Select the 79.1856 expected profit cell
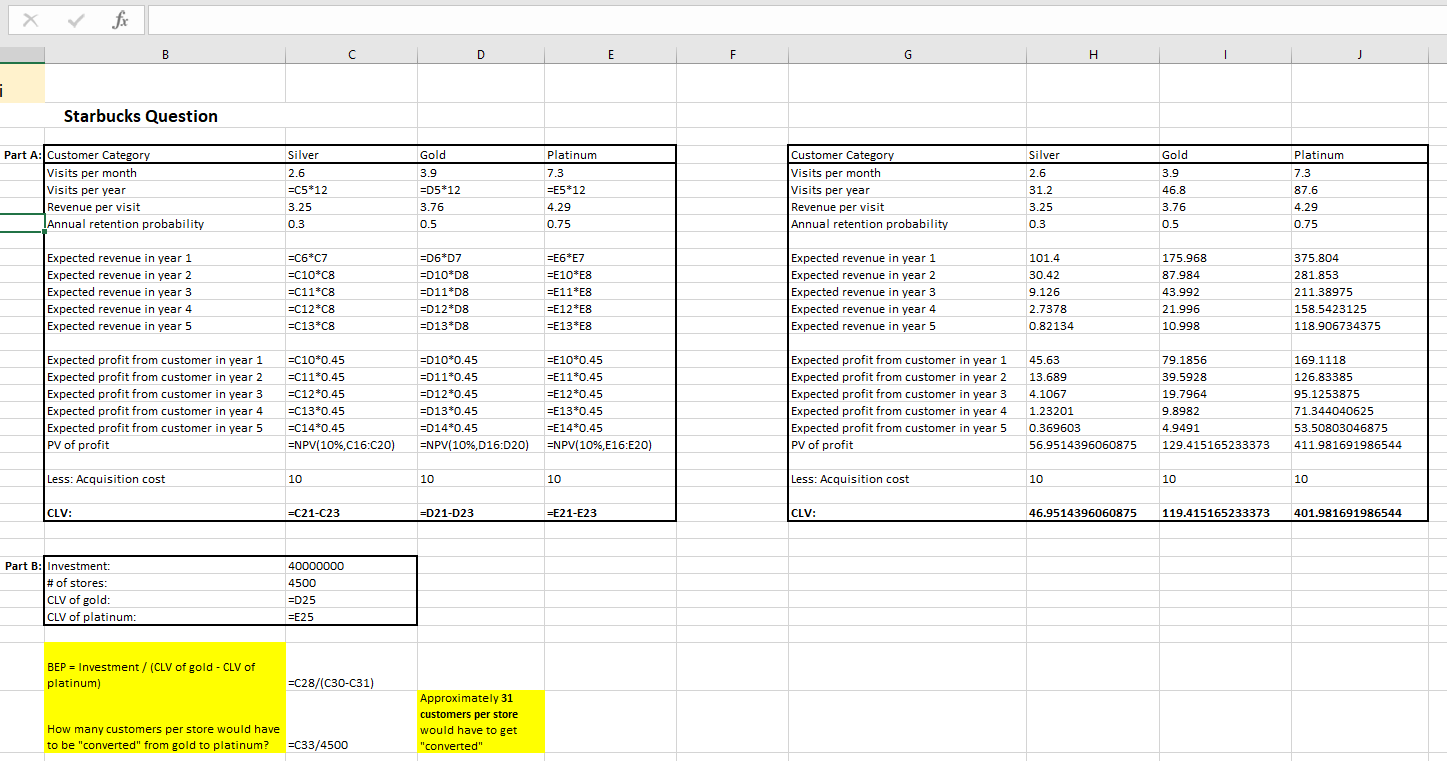Screen dimensions: 1447x761 (1225, 360)
